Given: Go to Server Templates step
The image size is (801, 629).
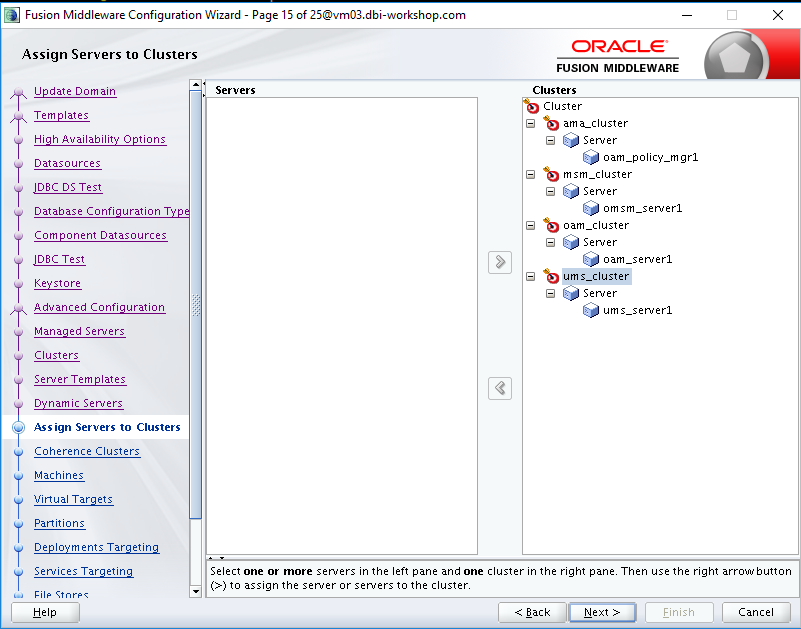Looking at the screenshot, I should [x=80, y=380].
